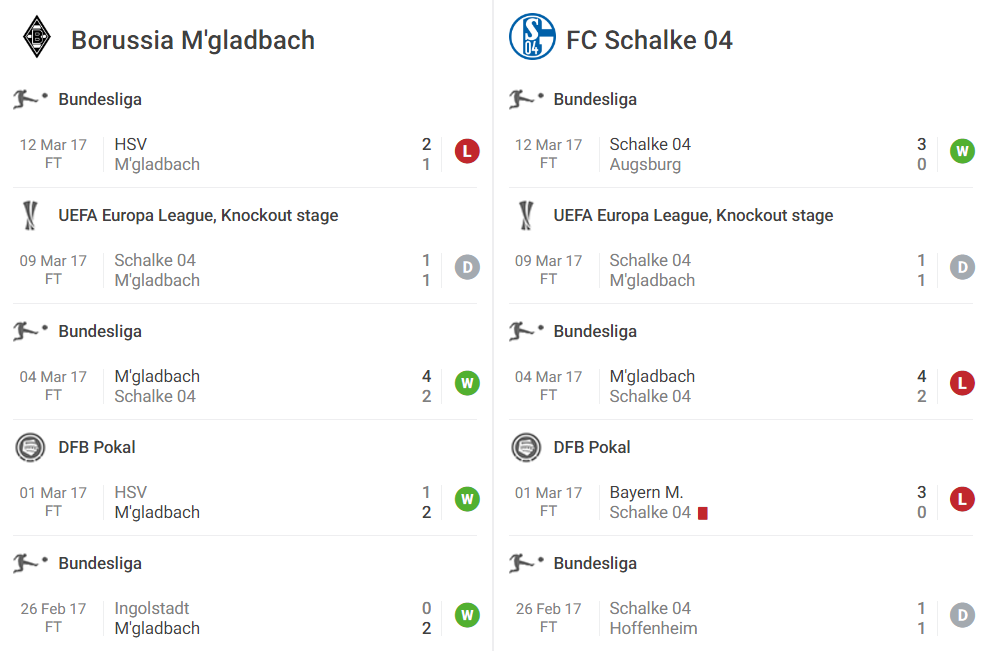Click the FC Schalke 04 club logo
Image resolution: width=986 pixels, height=662 pixels.
click(x=532, y=37)
